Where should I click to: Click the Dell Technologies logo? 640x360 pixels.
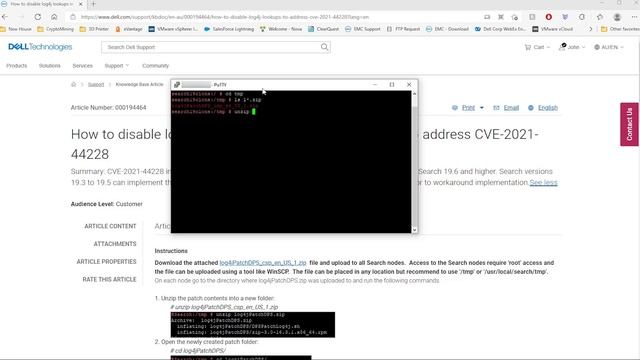coord(40,47)
